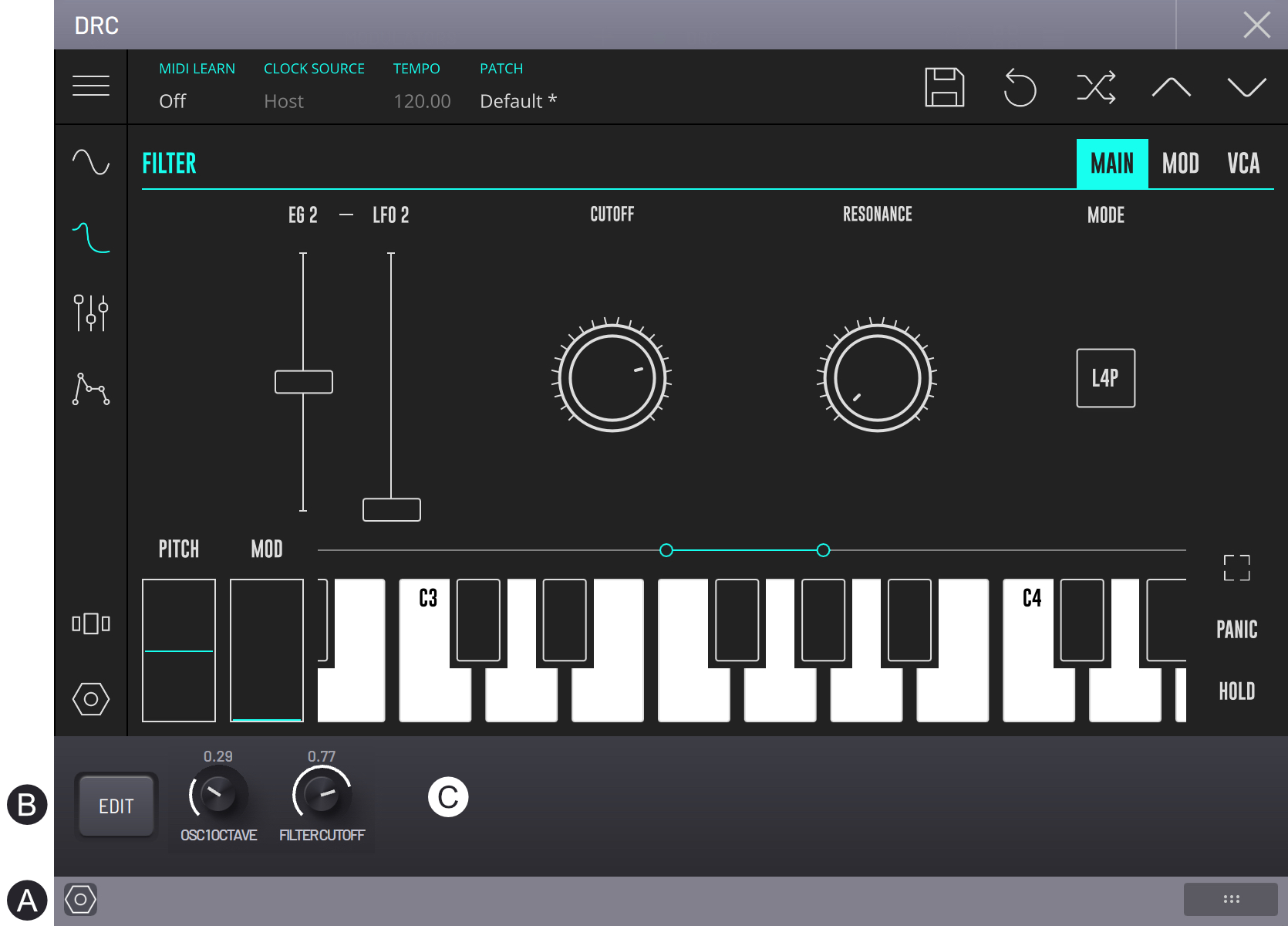Screen dimensions: 1288x926
Task: Click the Pitch wheel strip
Action: click(x=179, y=651)
